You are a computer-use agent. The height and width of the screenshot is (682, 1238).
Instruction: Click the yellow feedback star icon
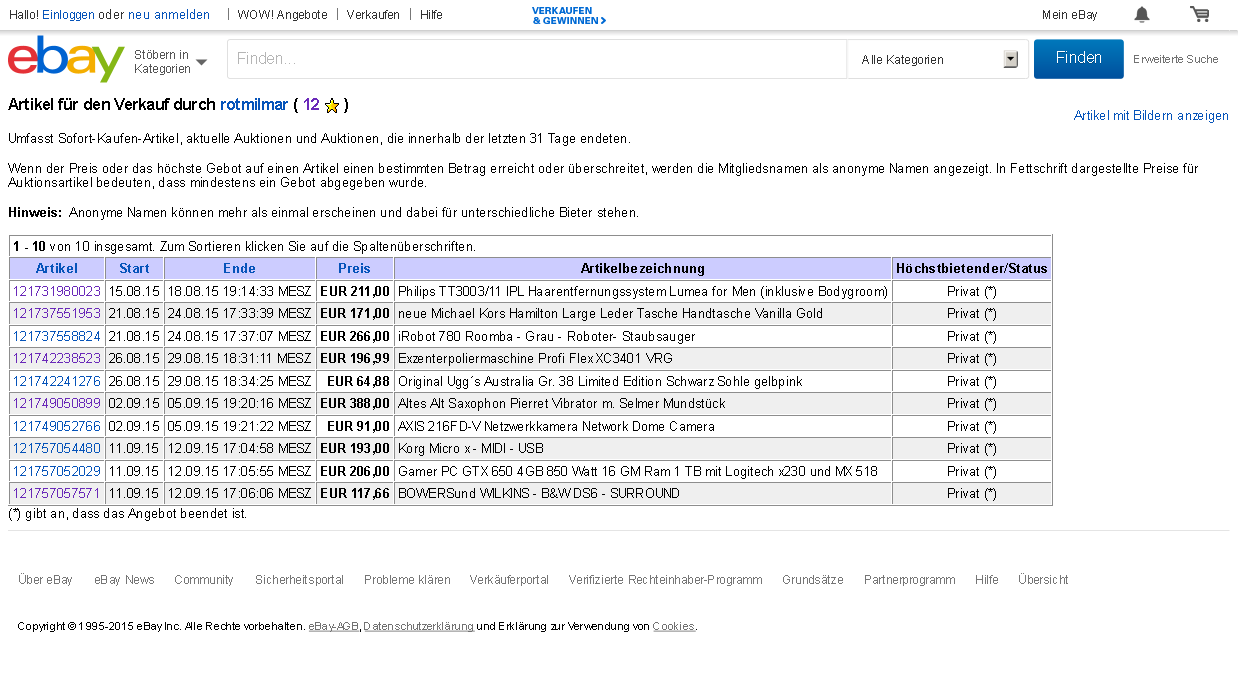click(332, 105)
